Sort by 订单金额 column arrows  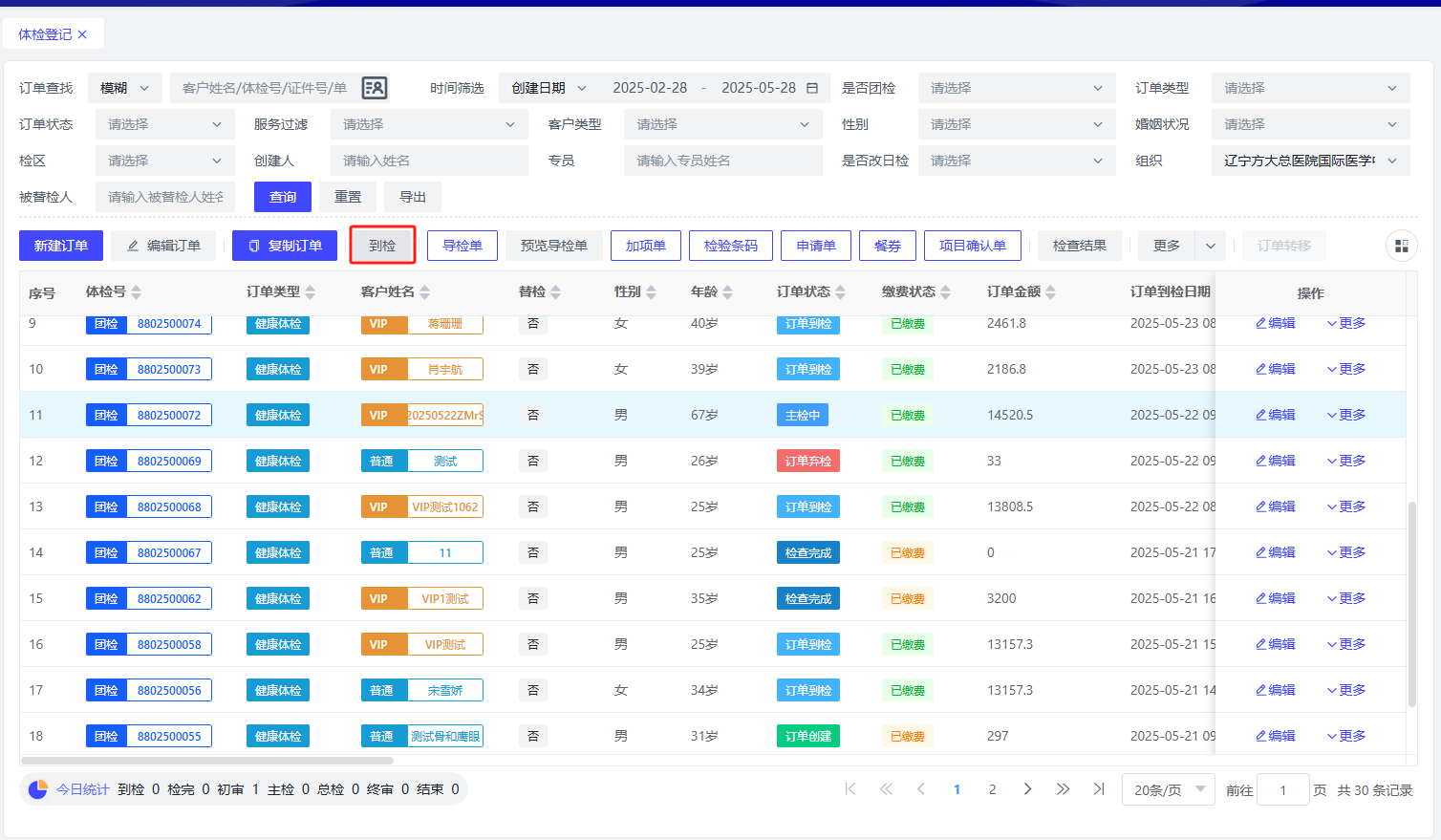tap(1050, 292)
